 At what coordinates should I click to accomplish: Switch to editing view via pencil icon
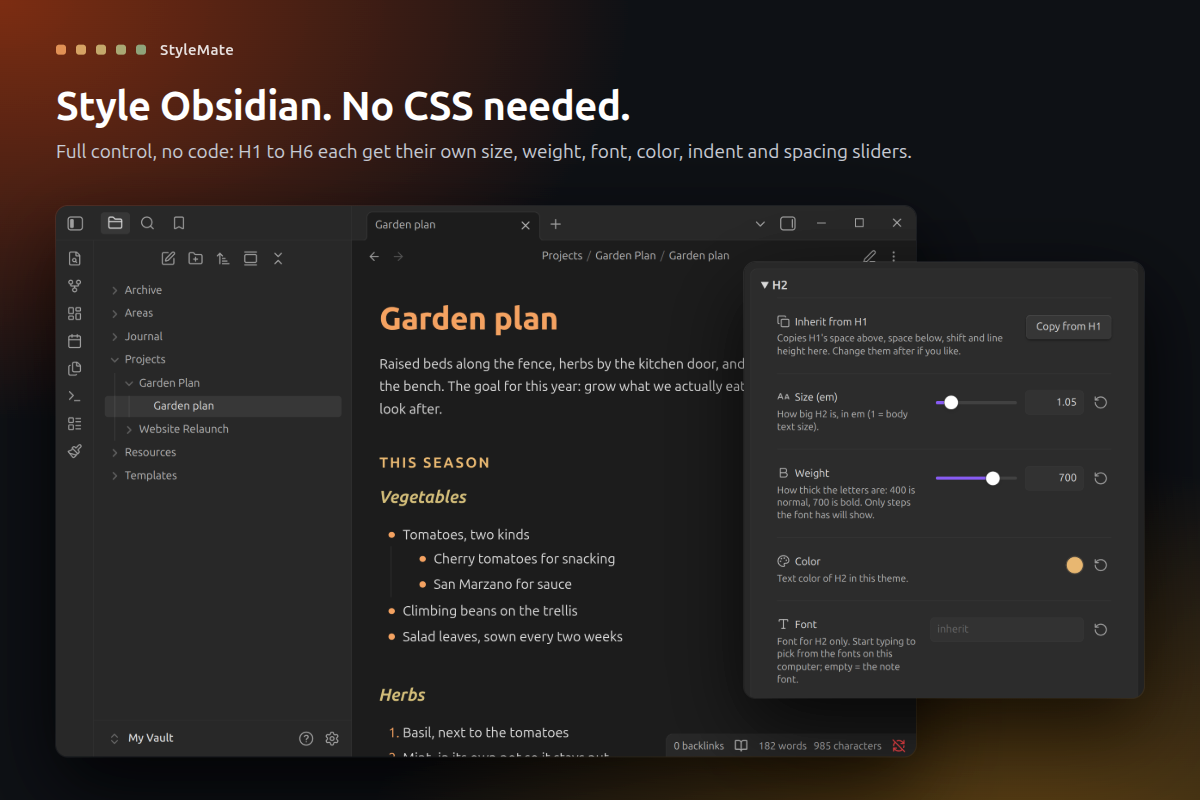pos(869,256)
